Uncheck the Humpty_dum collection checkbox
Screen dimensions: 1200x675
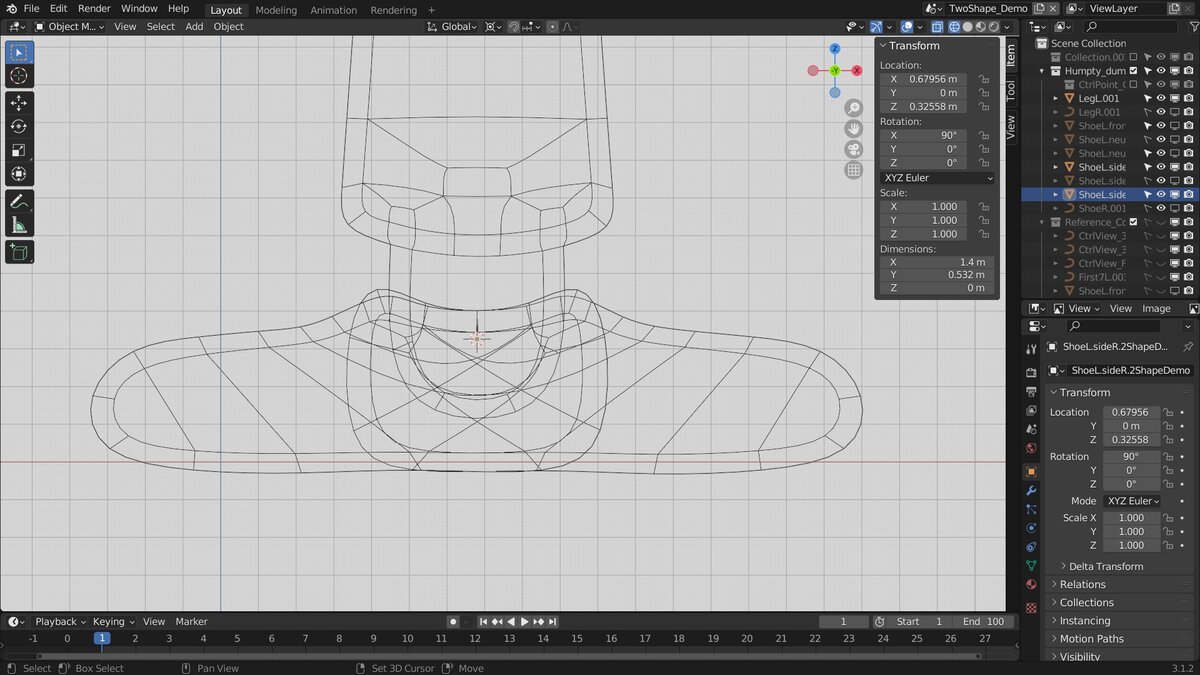(1133, 71)
